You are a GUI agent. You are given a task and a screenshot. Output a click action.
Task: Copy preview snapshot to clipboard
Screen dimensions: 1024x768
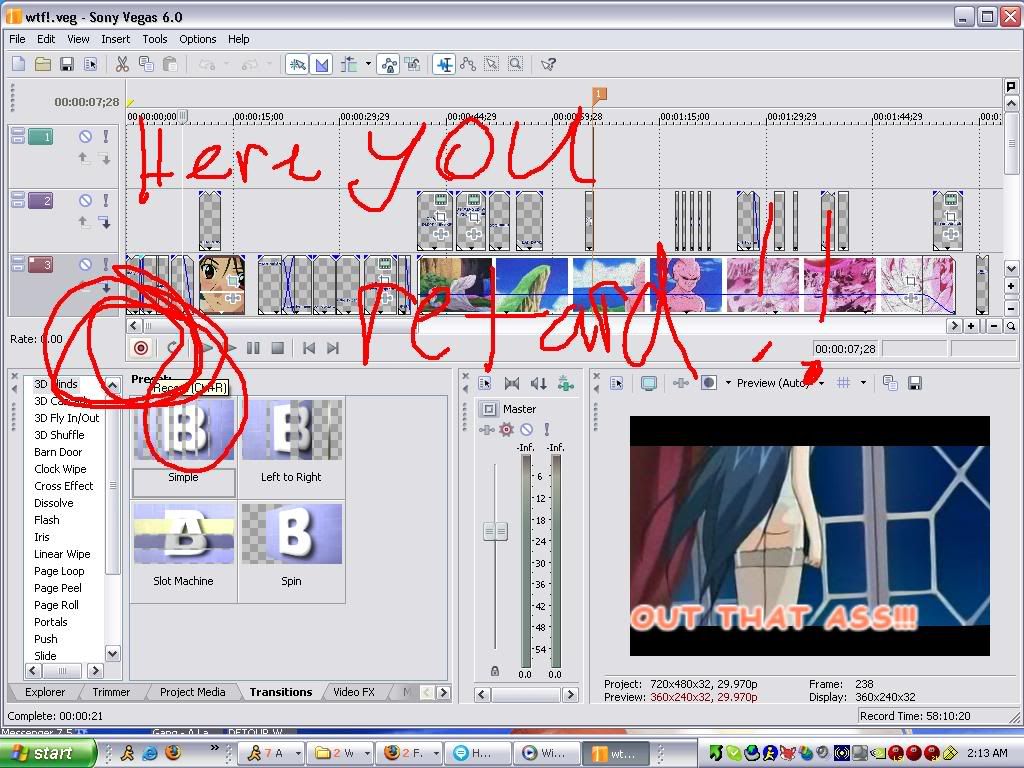890,383
